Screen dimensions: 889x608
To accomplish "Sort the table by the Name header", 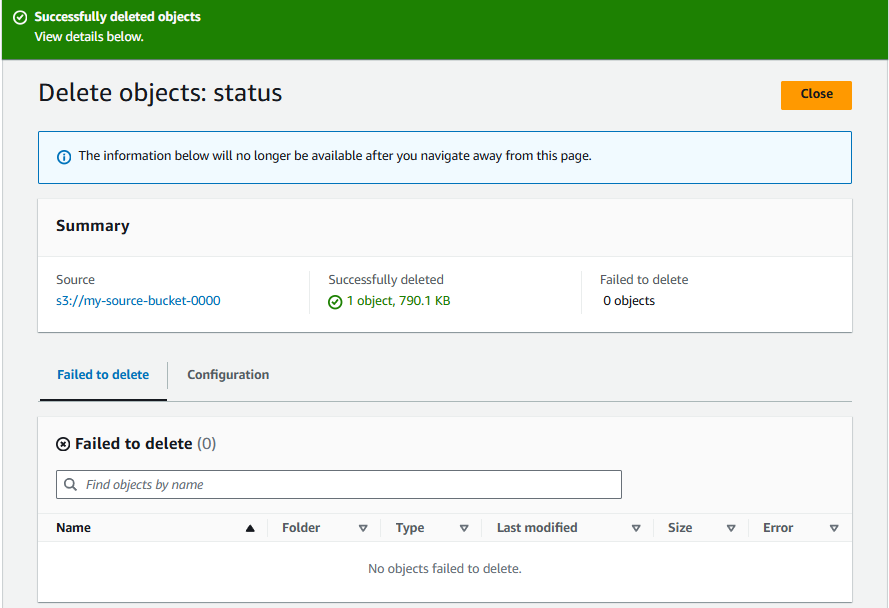I will point(73,527).
